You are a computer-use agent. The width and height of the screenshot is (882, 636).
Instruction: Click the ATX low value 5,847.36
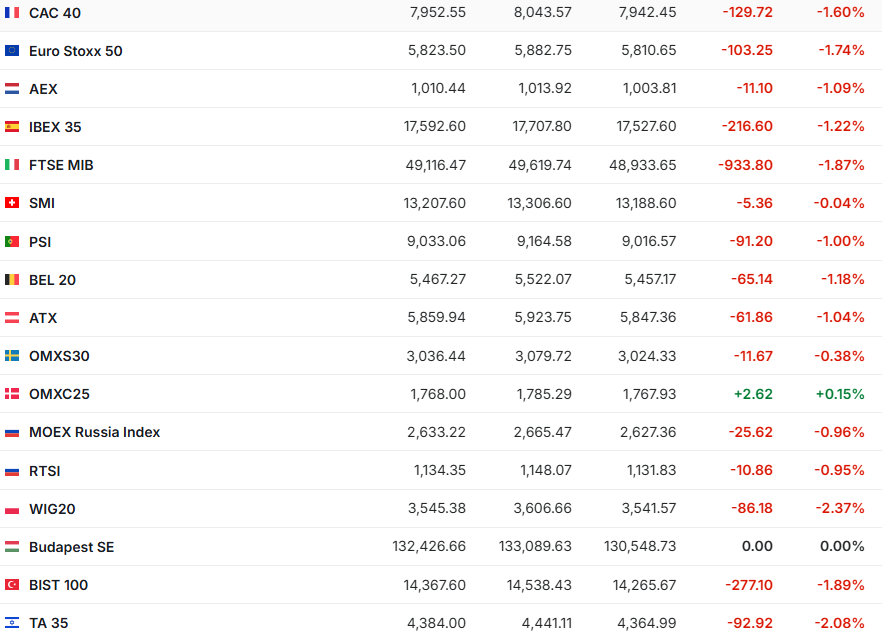[648, 317]
